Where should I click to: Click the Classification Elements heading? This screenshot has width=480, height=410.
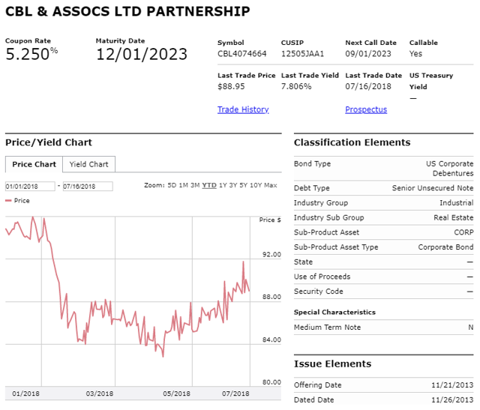352,143
